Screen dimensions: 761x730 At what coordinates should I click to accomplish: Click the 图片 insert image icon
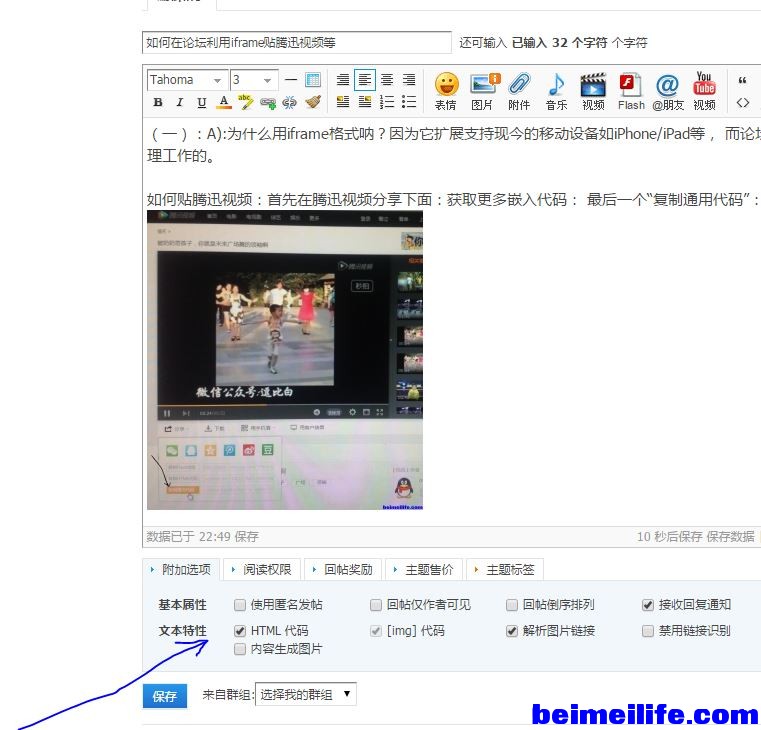point(484,89)
